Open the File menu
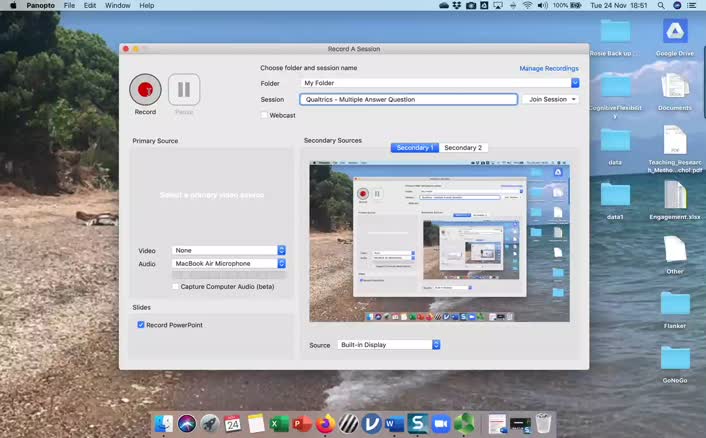 click(69, 5)
